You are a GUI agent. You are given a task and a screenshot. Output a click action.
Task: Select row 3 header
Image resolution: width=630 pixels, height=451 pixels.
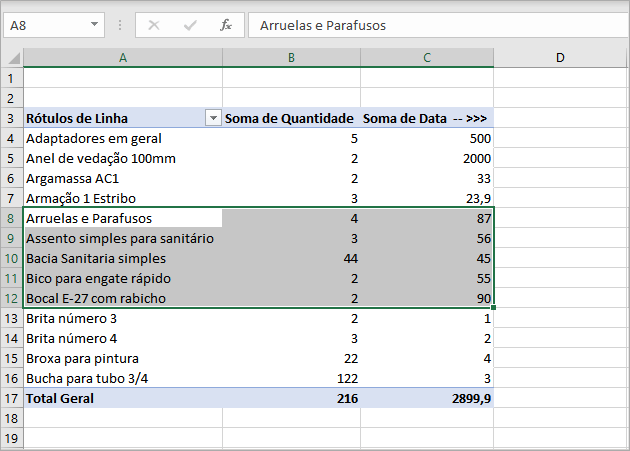[x=11, y=119]
